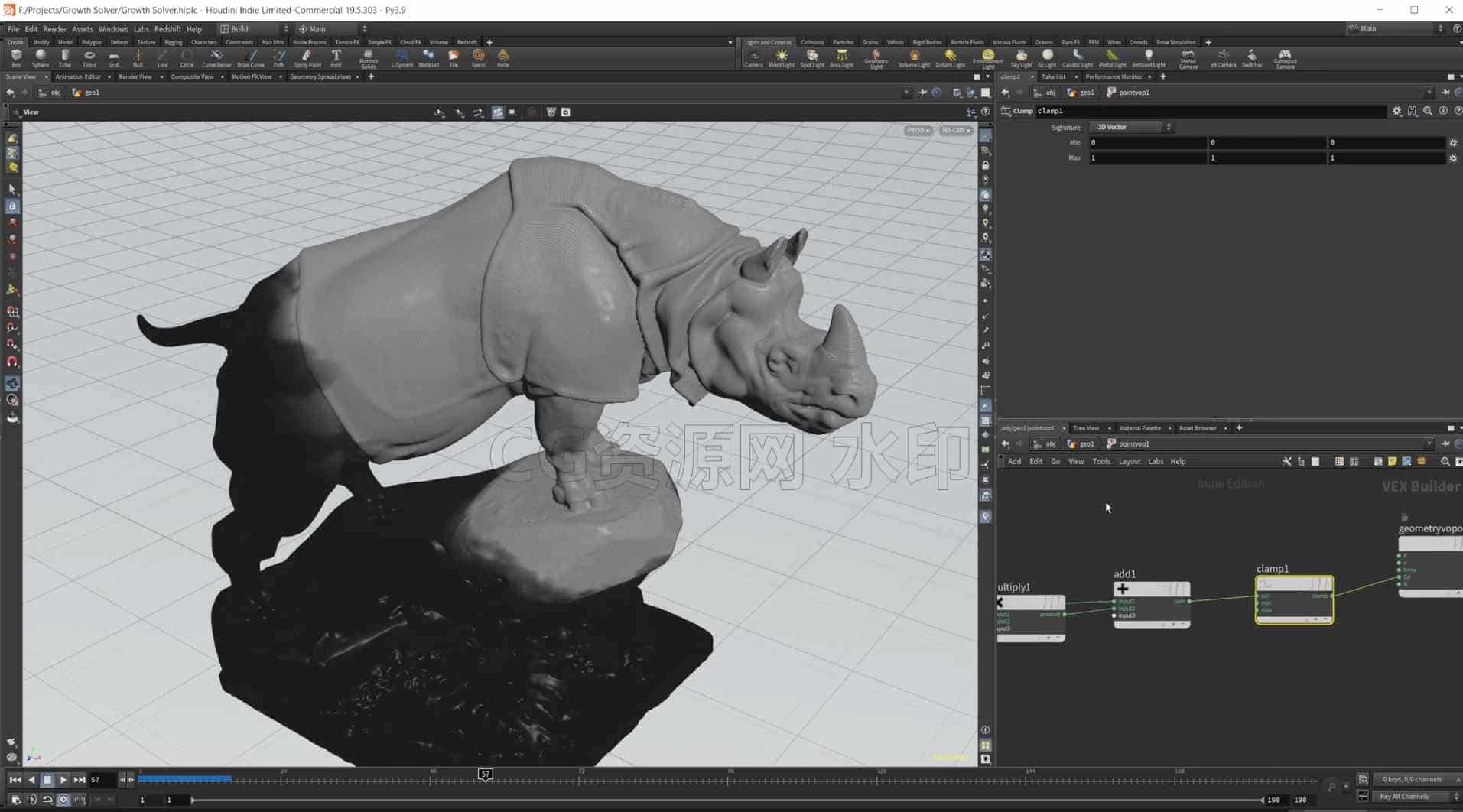Toggle the viewport lock camera button

[985, 165]
